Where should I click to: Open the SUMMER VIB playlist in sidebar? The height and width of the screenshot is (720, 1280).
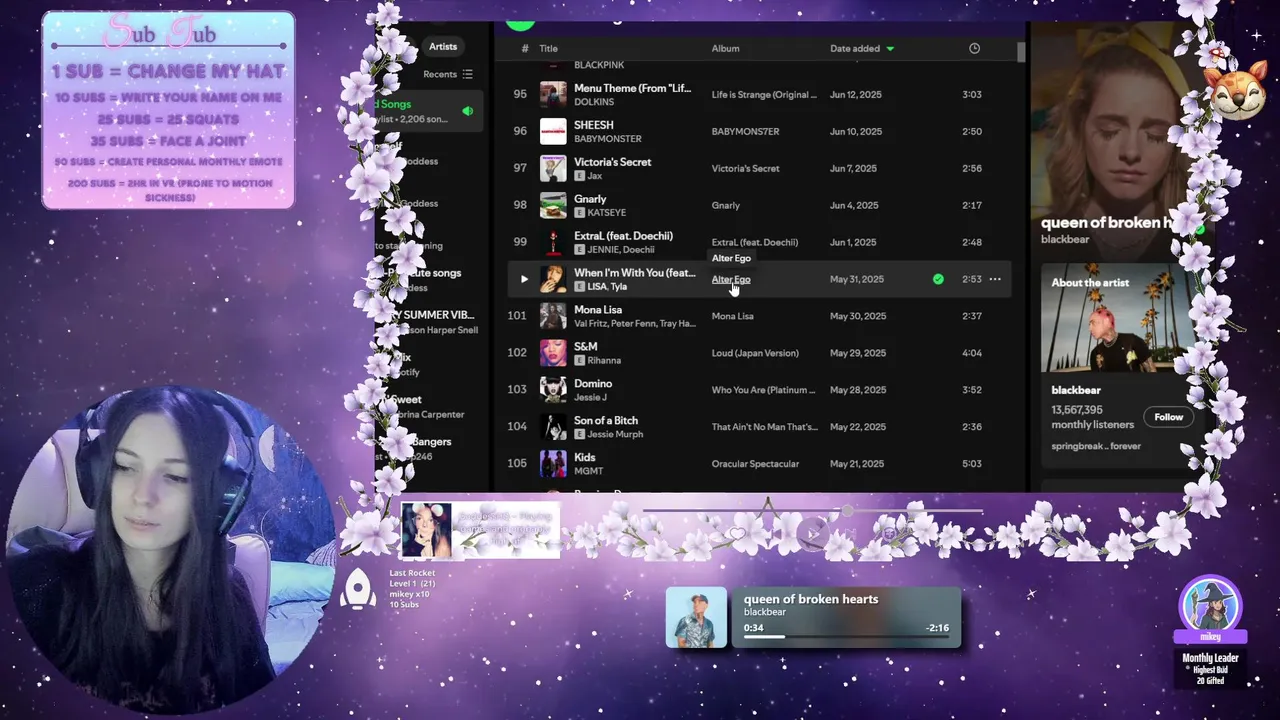430,322
